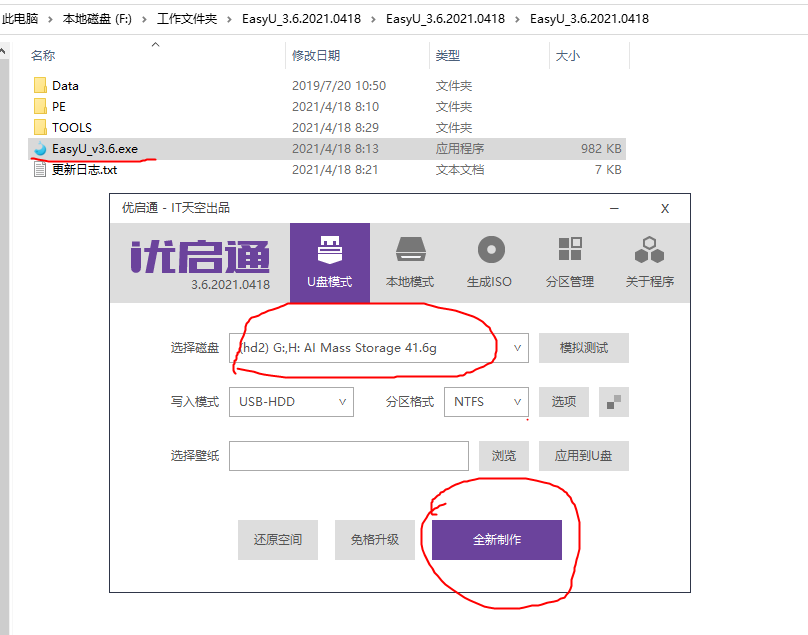Sort by 大小 column header
This screenshot has width=808, height=635.
coord(568,56)
